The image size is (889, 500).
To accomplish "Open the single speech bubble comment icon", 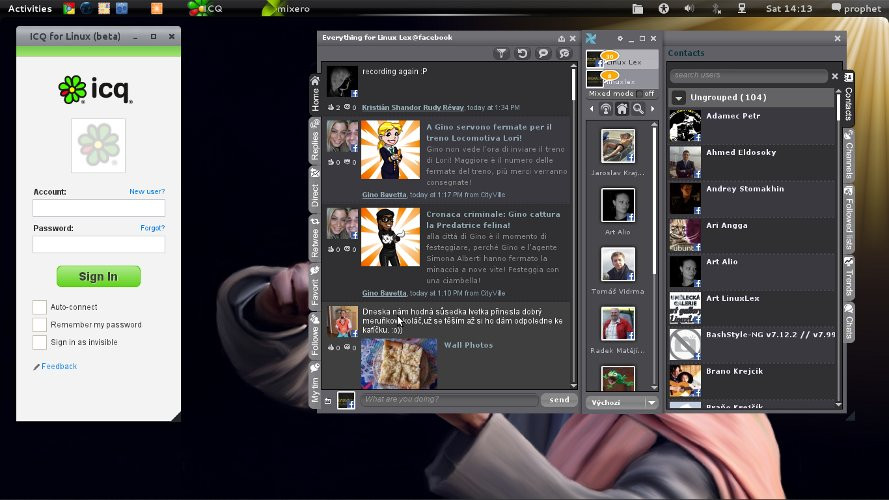I will (543, 53).
